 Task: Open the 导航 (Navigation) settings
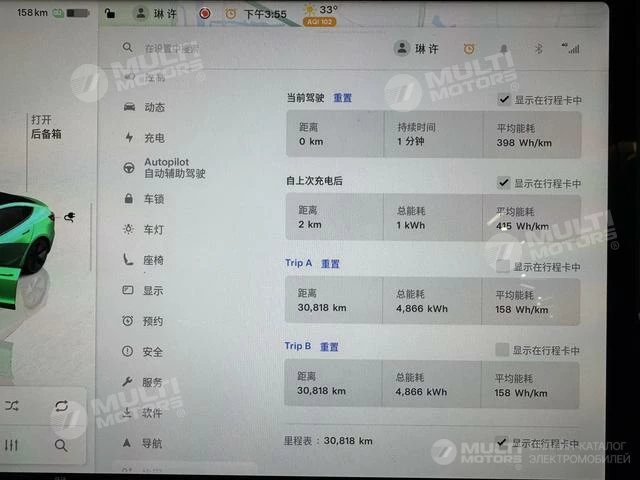click(x=153, y=443)
